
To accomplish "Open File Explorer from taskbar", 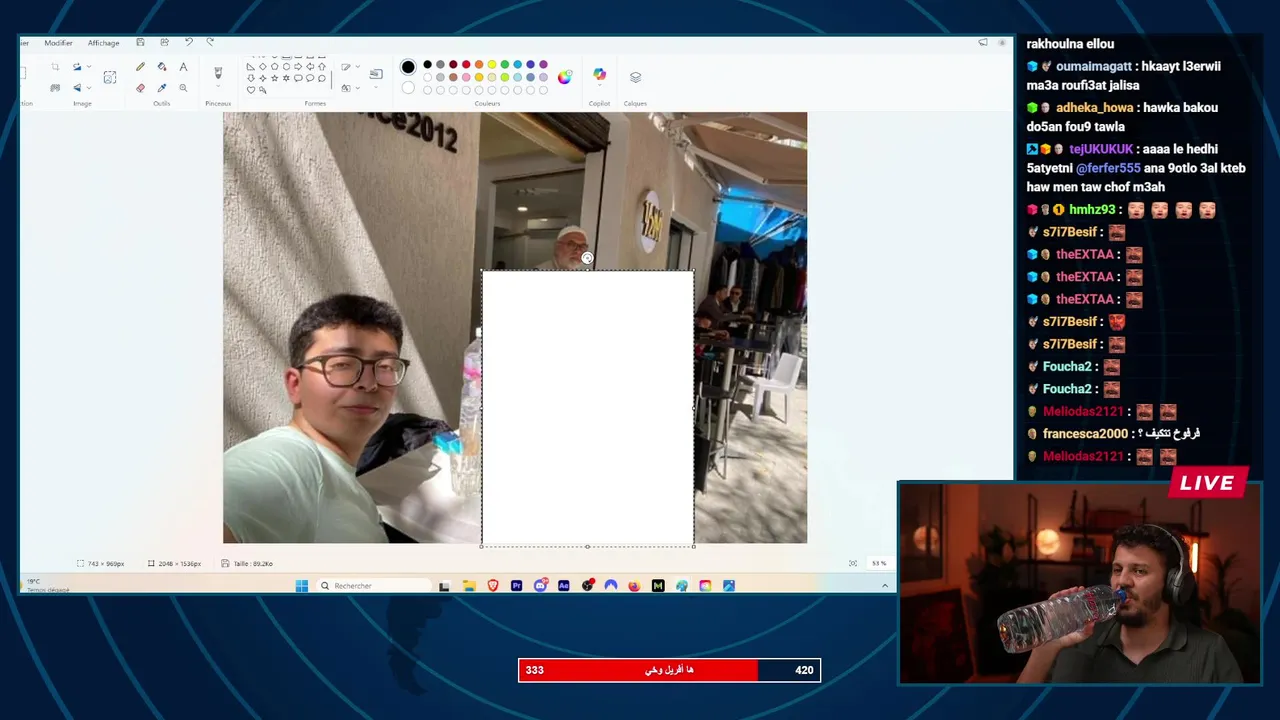I will [469, 586].
